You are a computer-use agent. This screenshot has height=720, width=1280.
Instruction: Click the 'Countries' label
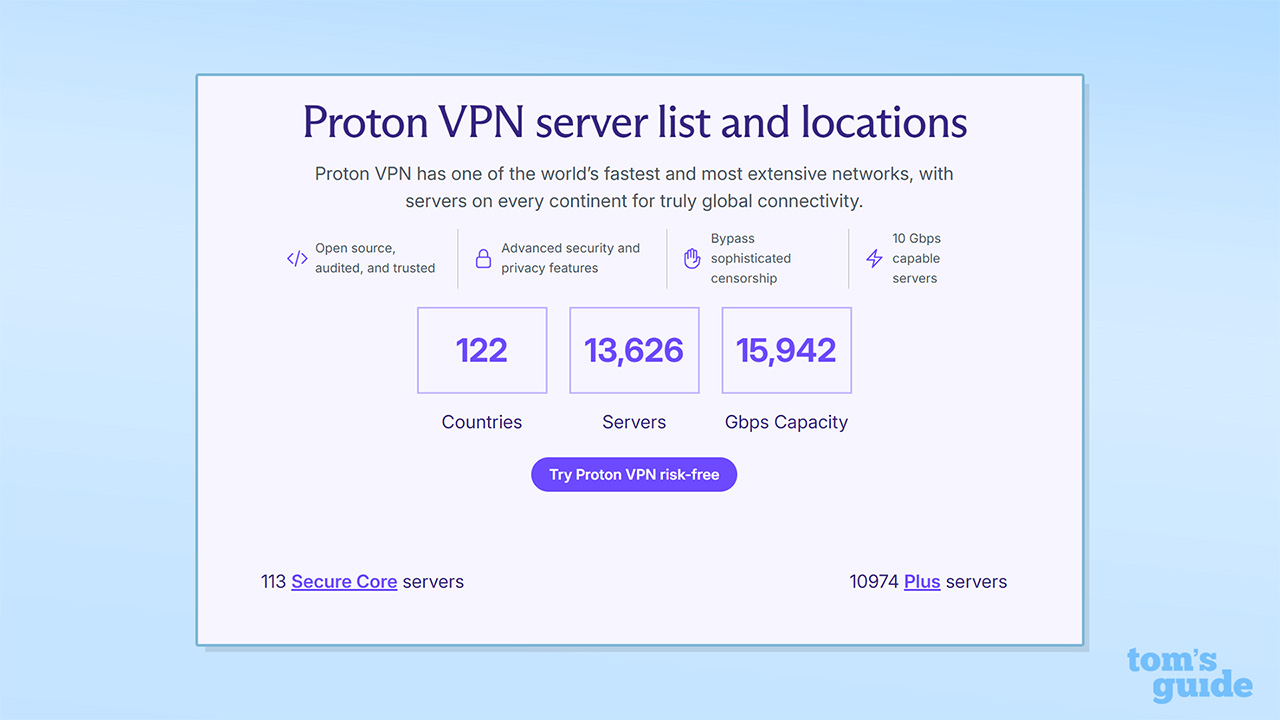tap(482, 422)
